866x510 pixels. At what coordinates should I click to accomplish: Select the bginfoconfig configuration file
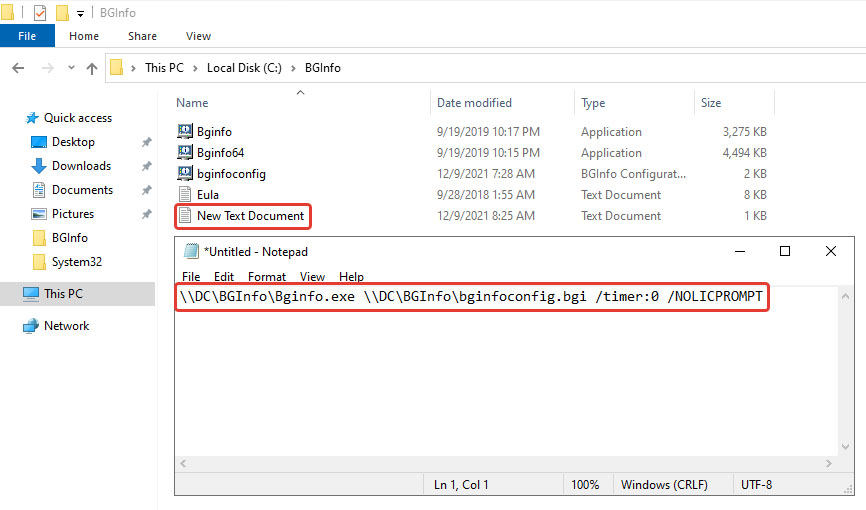click(x=230, y=174)
